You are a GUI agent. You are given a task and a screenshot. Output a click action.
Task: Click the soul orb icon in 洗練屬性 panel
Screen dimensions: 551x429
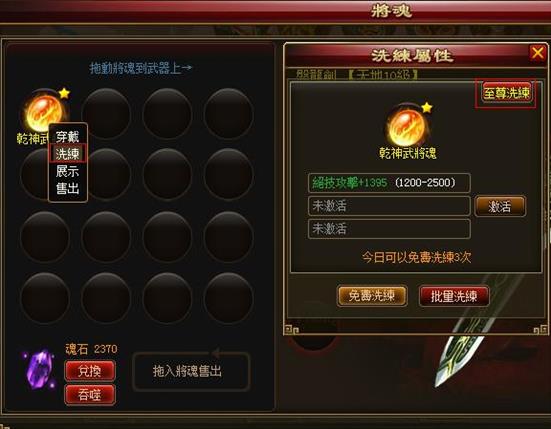click(x=407, y=127)
